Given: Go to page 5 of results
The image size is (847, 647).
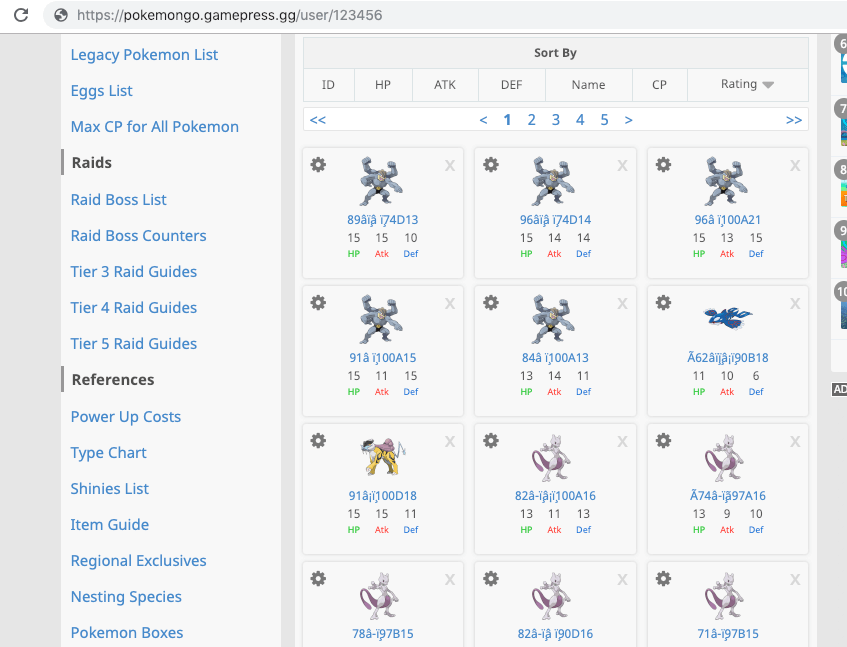Looking at the screenshot, I should click(604, 120).
